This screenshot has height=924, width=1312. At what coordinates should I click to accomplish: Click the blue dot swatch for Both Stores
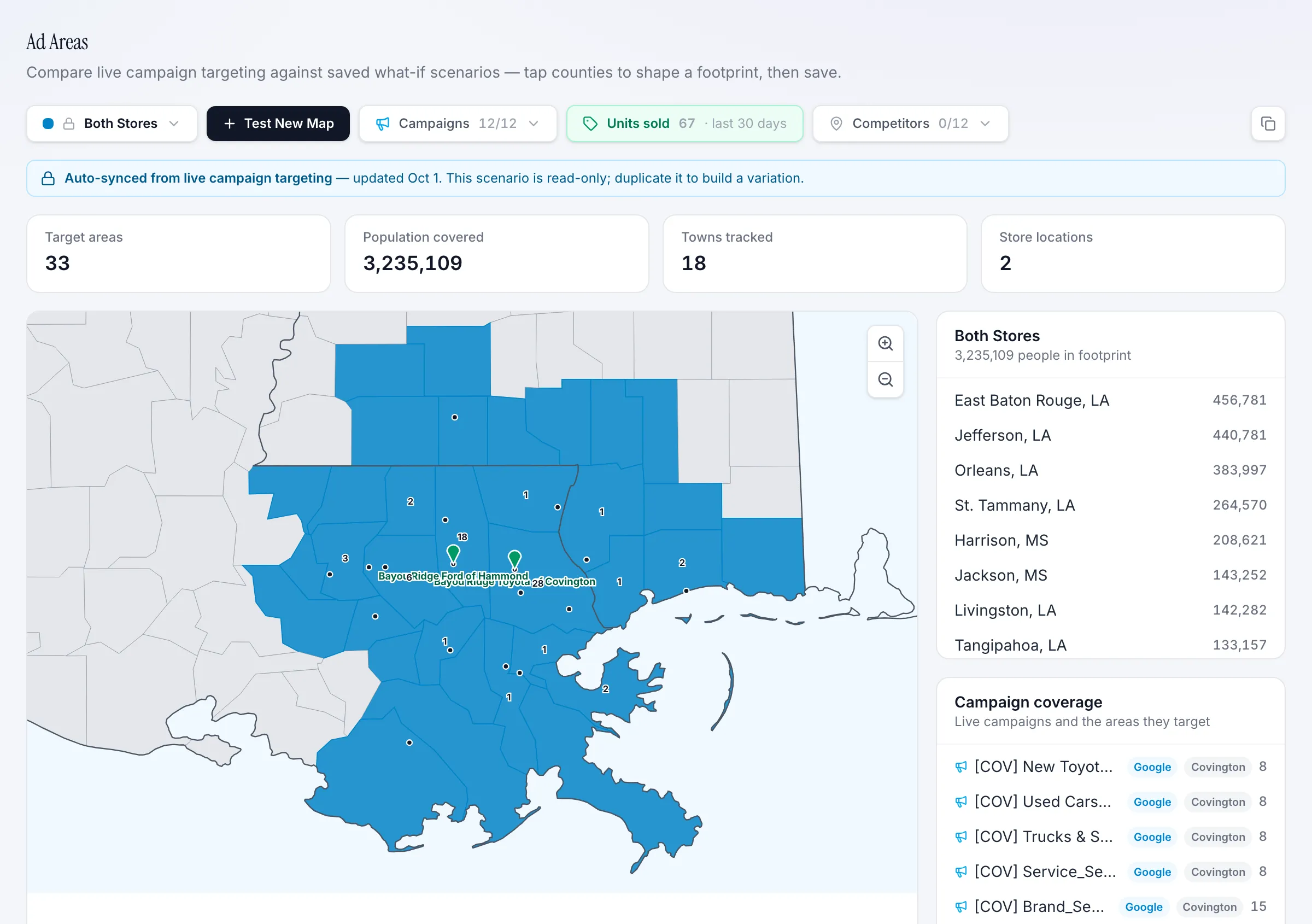click(x=49, y=124)
